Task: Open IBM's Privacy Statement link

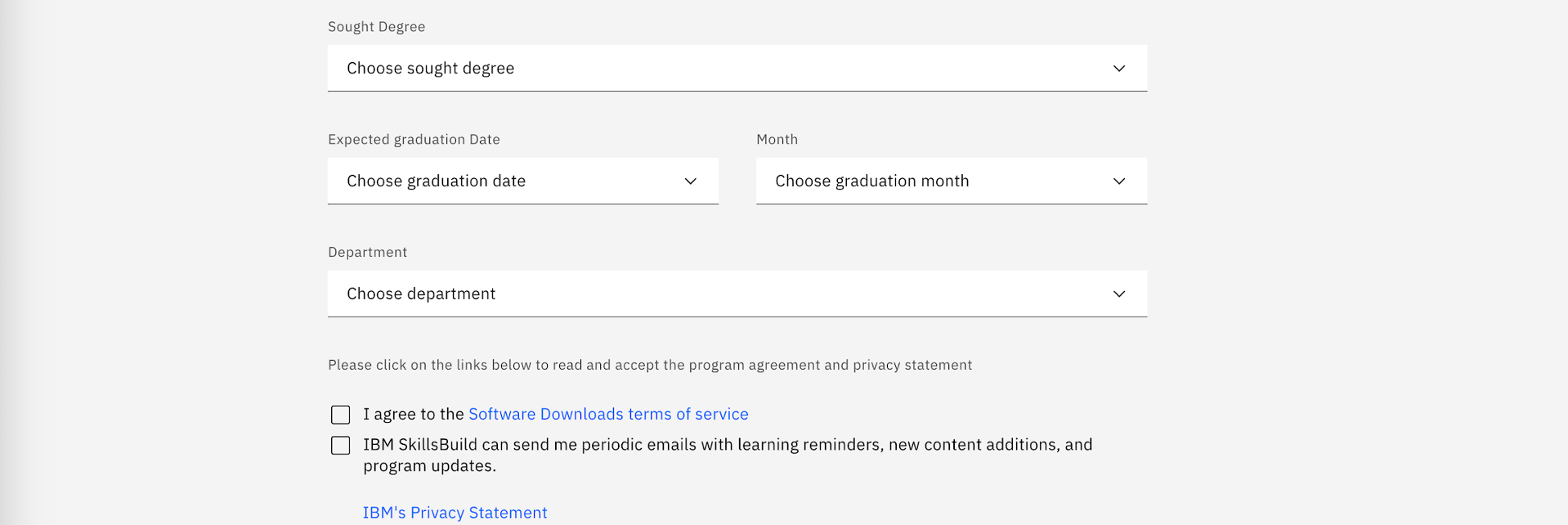Action: (x=455, y=513)
